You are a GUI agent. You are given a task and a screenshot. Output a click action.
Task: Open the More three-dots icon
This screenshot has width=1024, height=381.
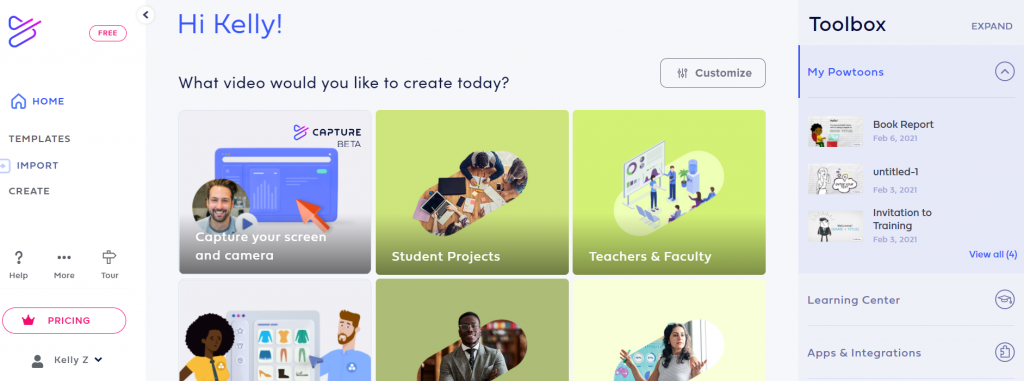pyautogui.click(x=64, y=257)
